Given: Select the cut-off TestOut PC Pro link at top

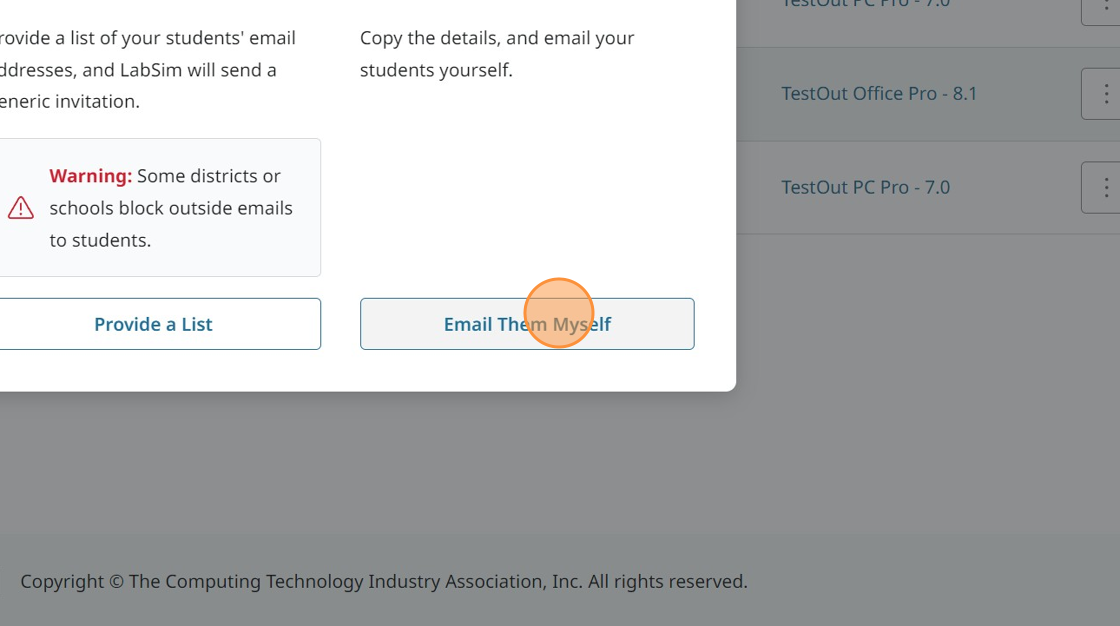Looking at the screenshot, I should click(865, 4).
